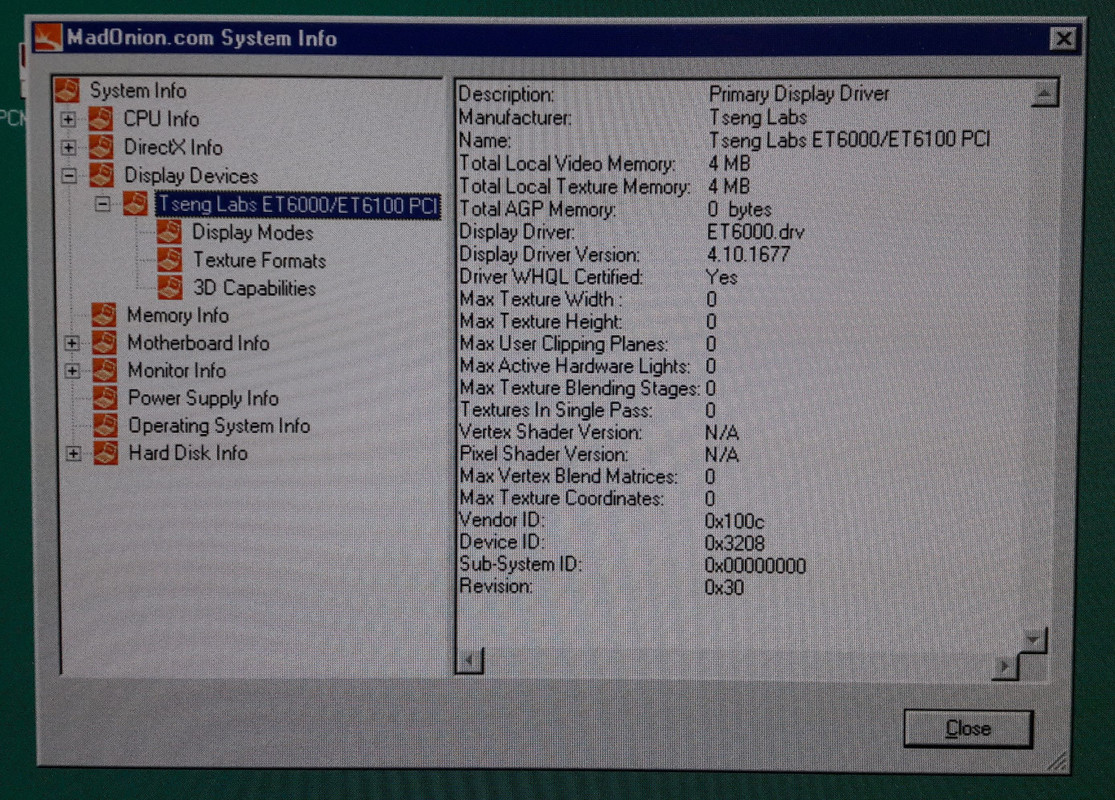
Task: Expand the Motherboard Info branch
Action: [72, 343]
